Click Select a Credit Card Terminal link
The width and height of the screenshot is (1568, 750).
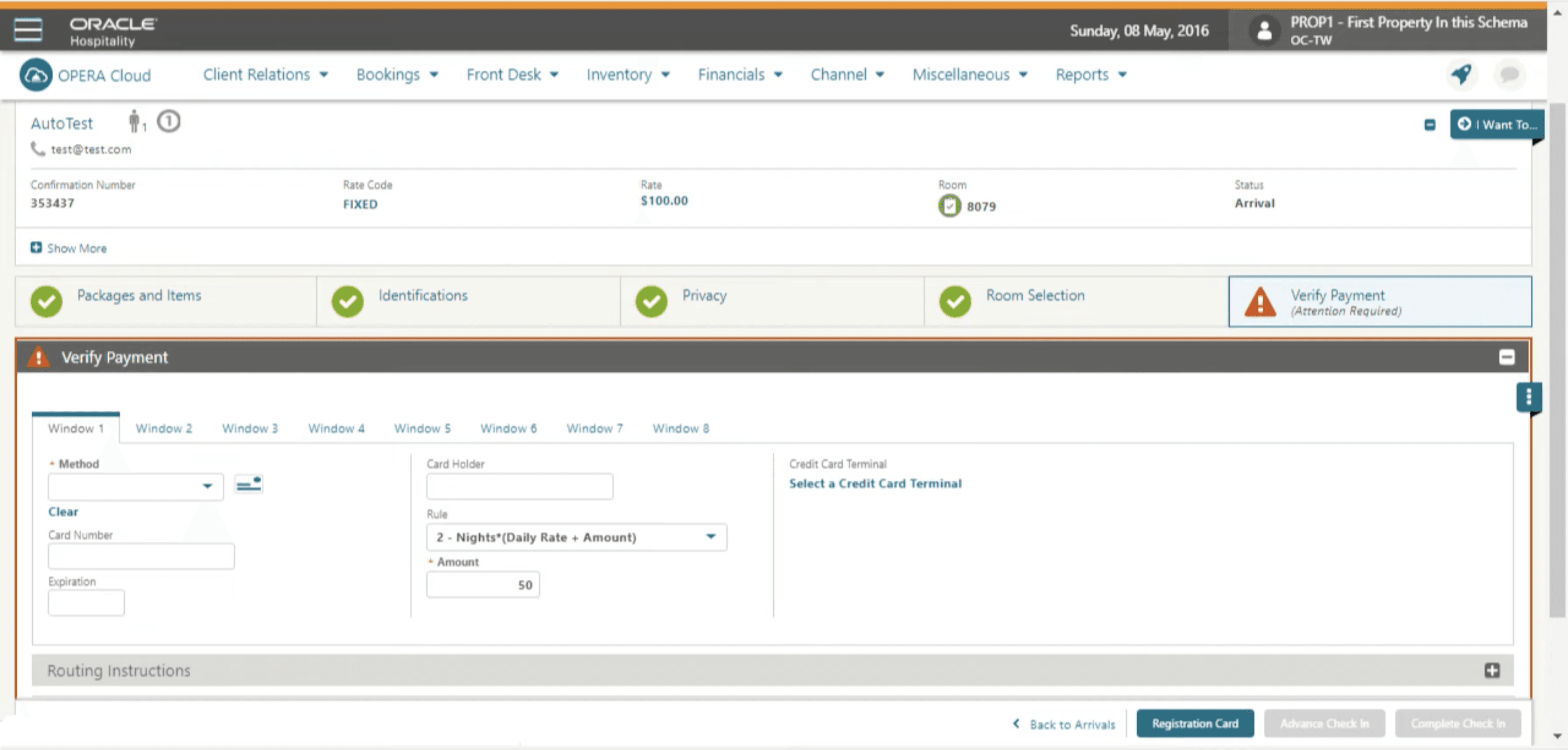875,484
